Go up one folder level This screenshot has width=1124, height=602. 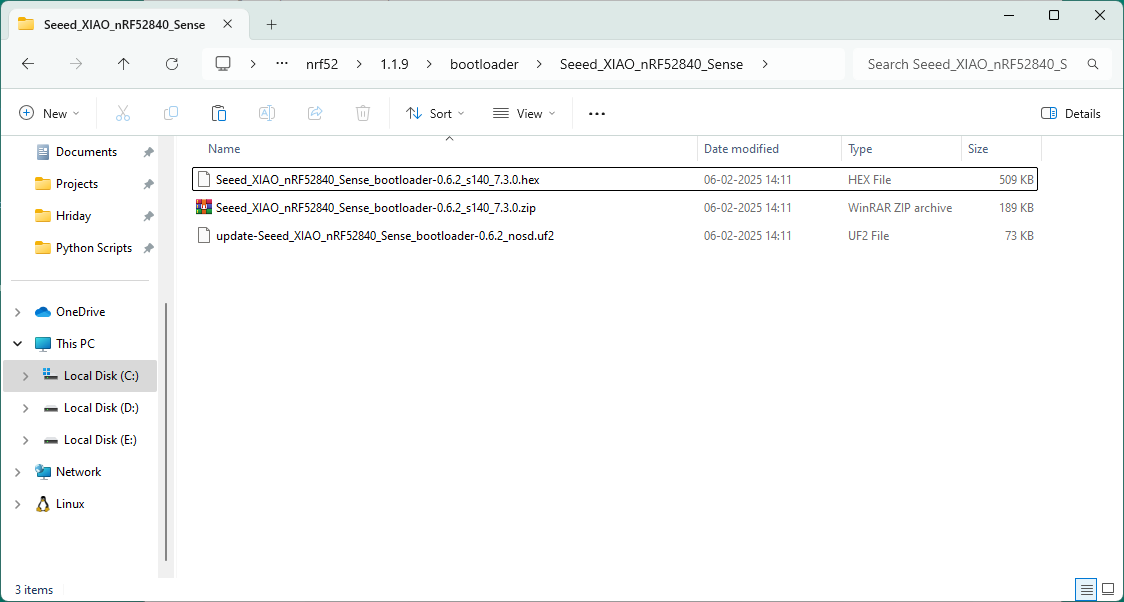point(123,64)
